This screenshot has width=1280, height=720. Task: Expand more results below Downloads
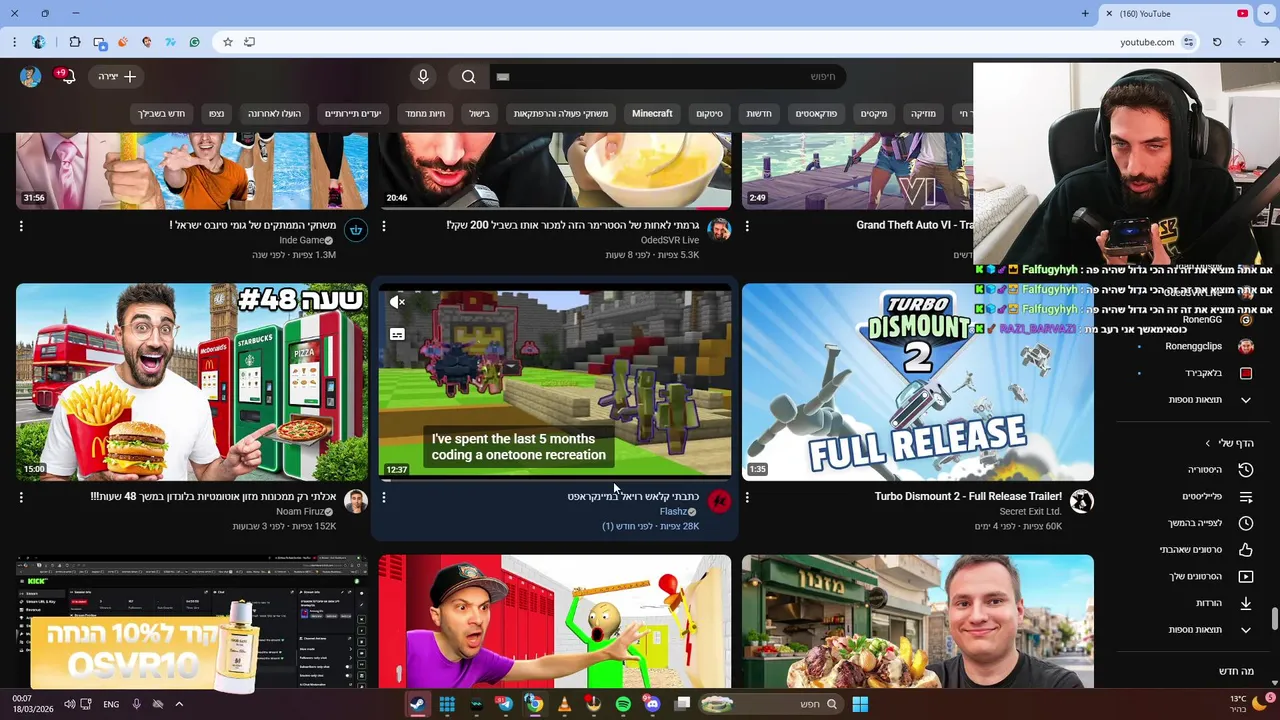[x=1246, y=630]
